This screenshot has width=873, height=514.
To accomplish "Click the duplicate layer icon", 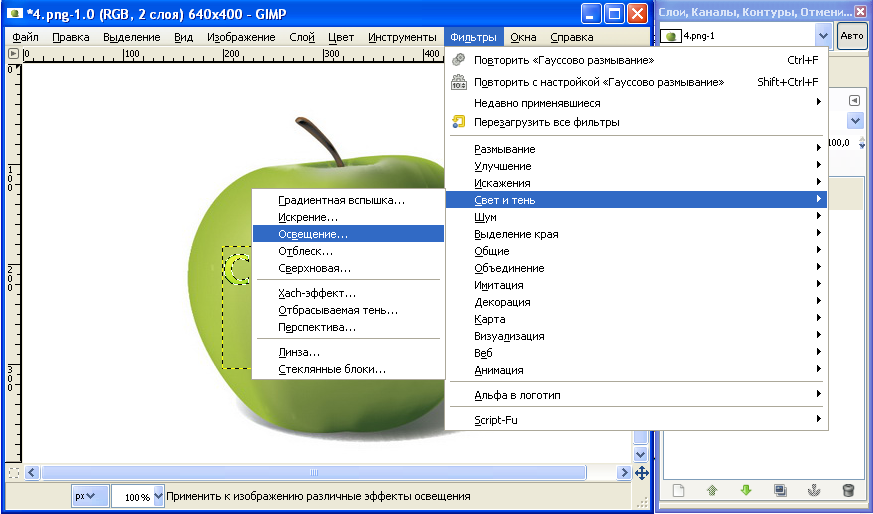I will click(x=780, y=490).
